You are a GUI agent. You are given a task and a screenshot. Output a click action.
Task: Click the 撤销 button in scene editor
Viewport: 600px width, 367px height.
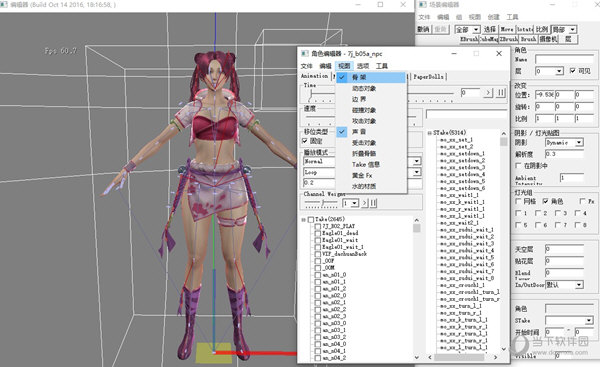(x=423, y=29)
